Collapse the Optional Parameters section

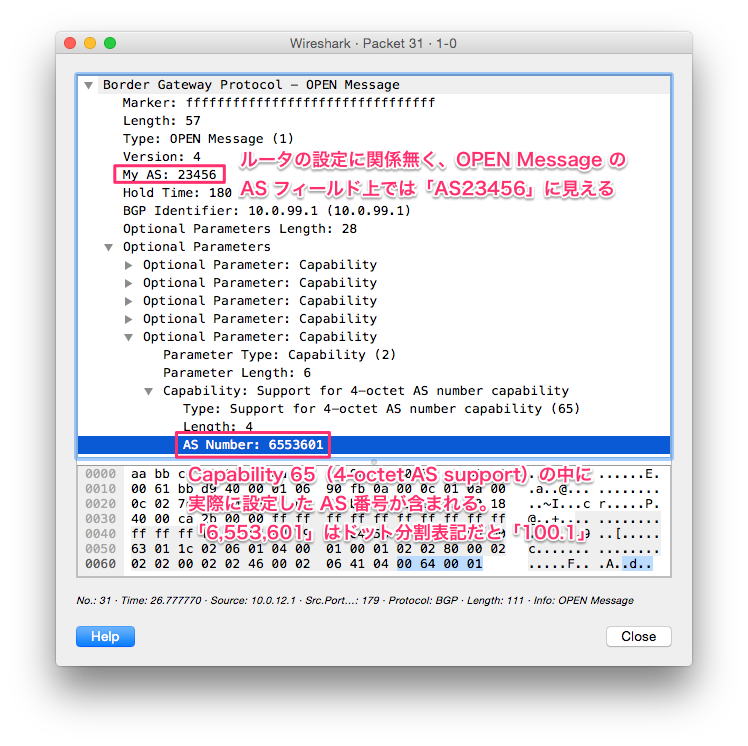(108, 247)
